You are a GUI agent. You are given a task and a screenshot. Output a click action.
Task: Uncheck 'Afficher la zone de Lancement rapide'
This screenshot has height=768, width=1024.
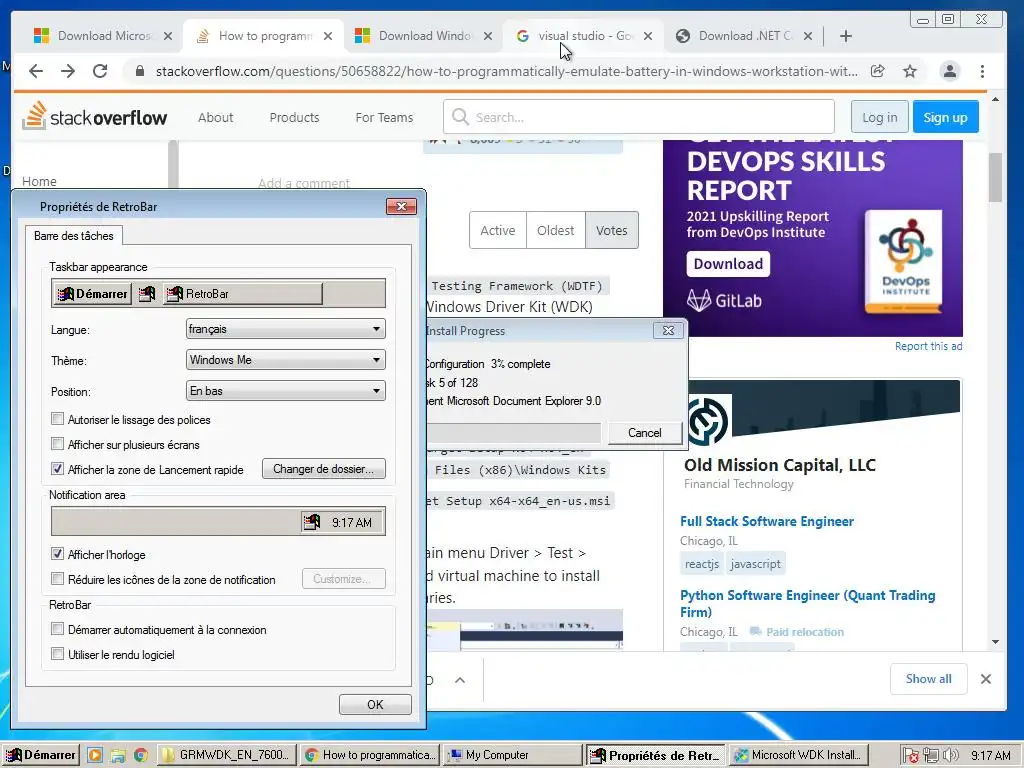click(57, 468)
